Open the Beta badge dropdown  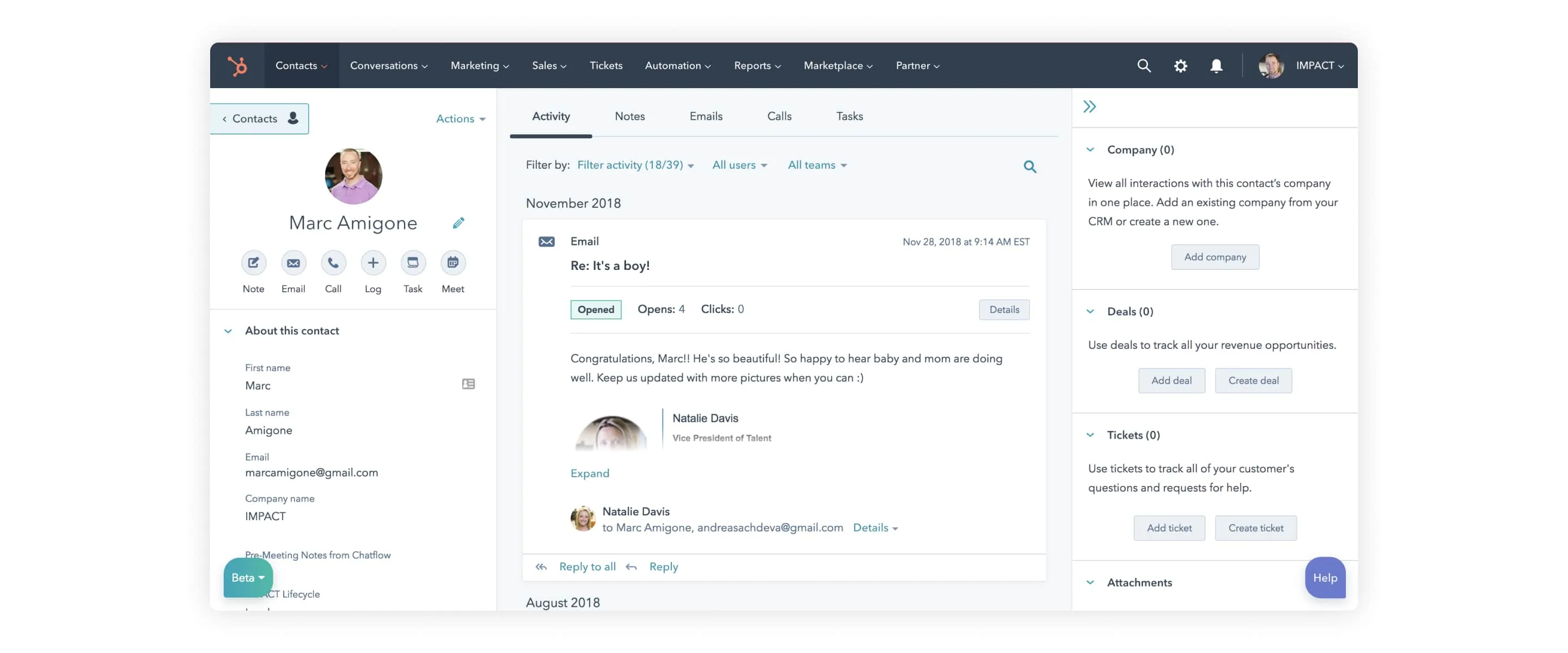pos(247,577)
